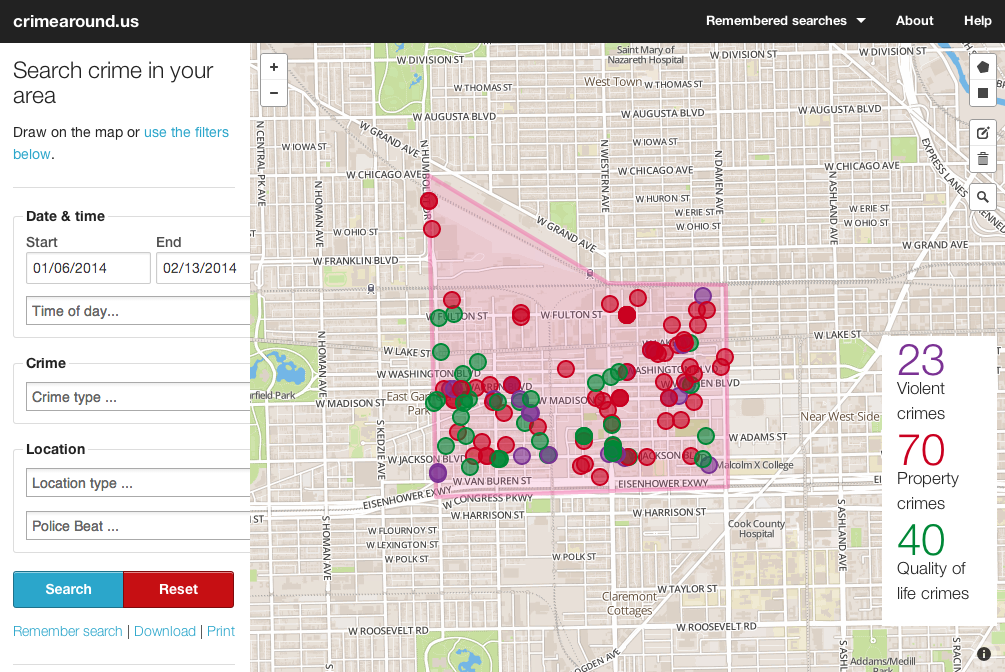Click the 'Cook County Hospital' map label

pyautogui.click(x=756, y=528)
